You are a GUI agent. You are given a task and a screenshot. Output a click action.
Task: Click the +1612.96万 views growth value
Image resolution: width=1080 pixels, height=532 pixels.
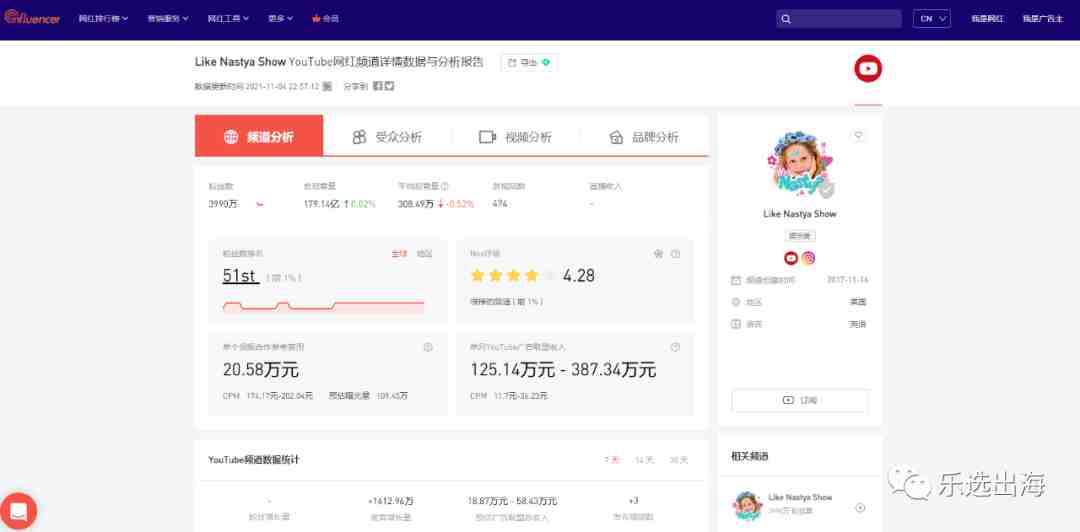click(x=391, y=501)
